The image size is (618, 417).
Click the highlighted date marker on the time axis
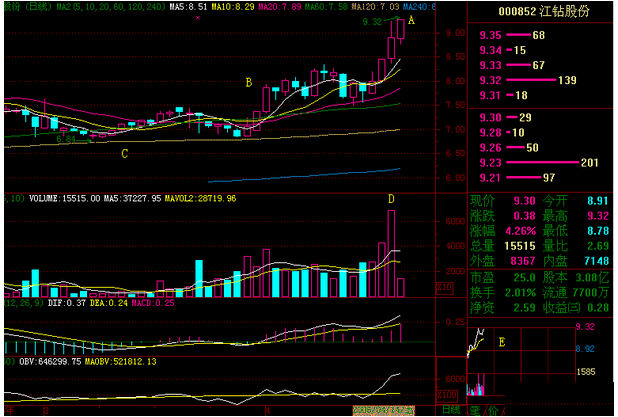pos(383,410)
